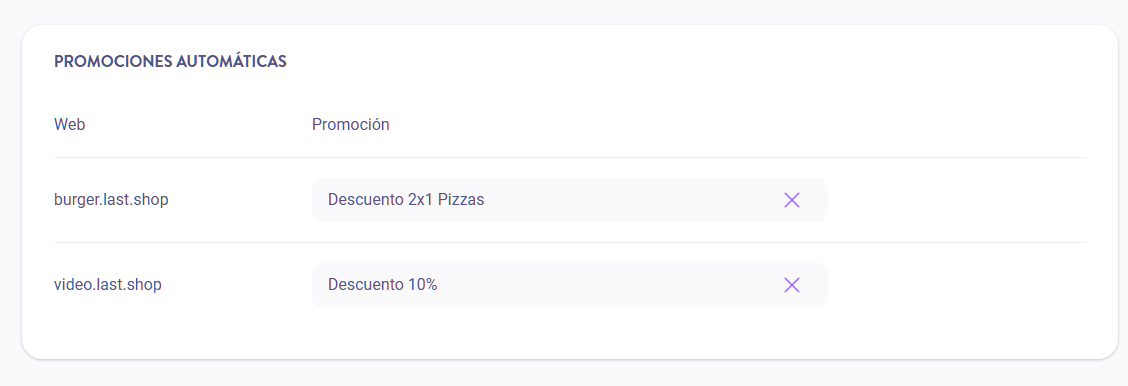Image resolution: width=1128 pixels, height=386 pixels.
Task: Click the Descuento 10% text label
Action: tap(383, 285)
